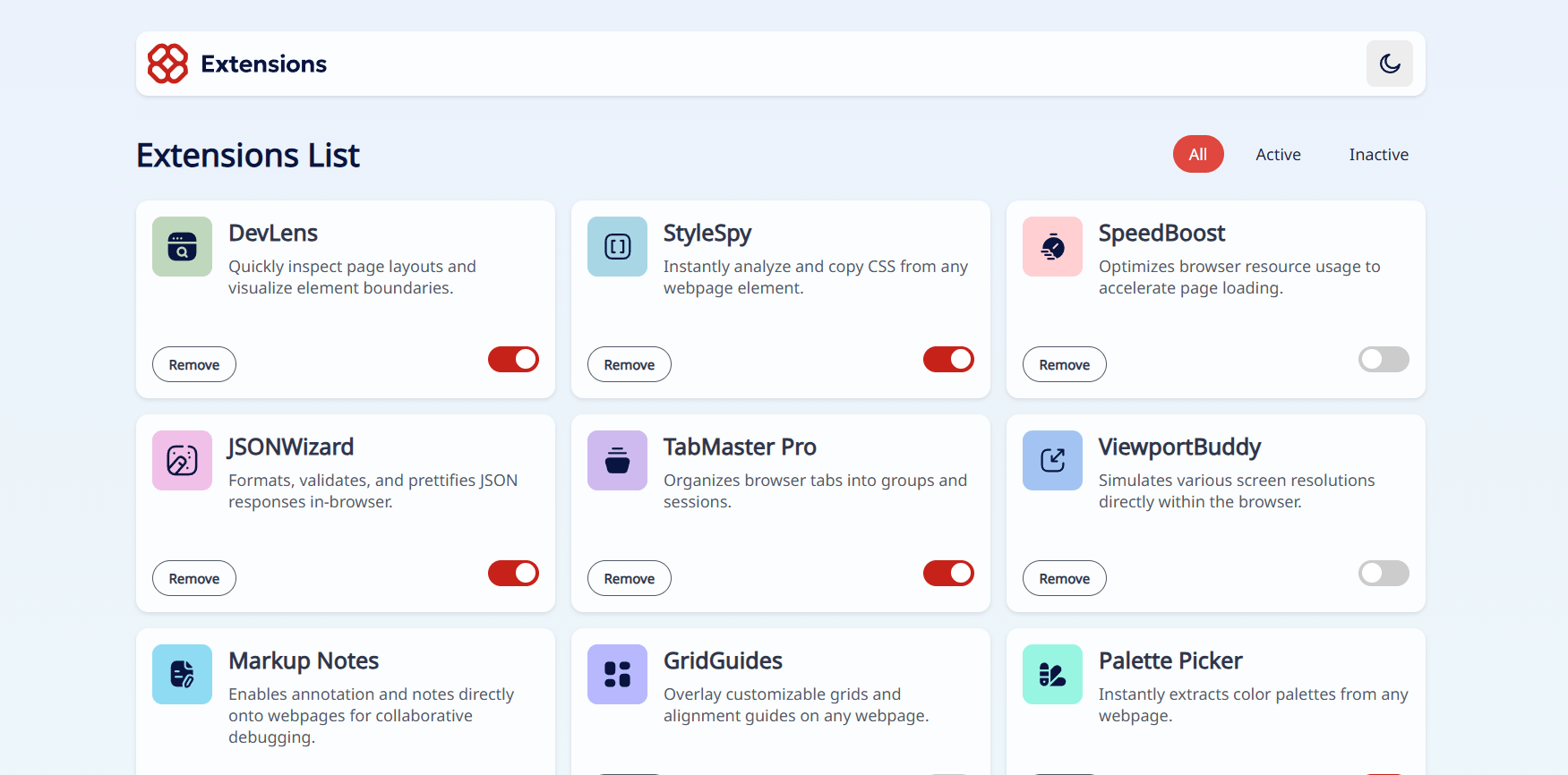The width and height of the screenshot is (1568, 775).
Task: Click the StyleSpy title text
Action: tap(707, 234)
